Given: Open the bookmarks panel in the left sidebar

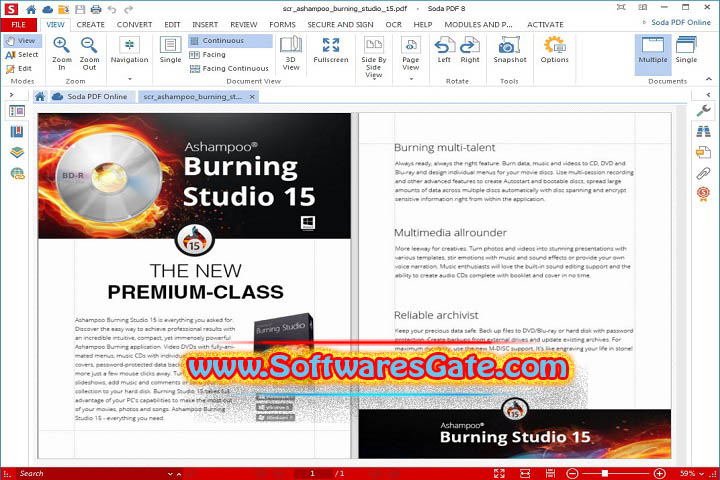Looking at the screenshot, I should 17,132.
